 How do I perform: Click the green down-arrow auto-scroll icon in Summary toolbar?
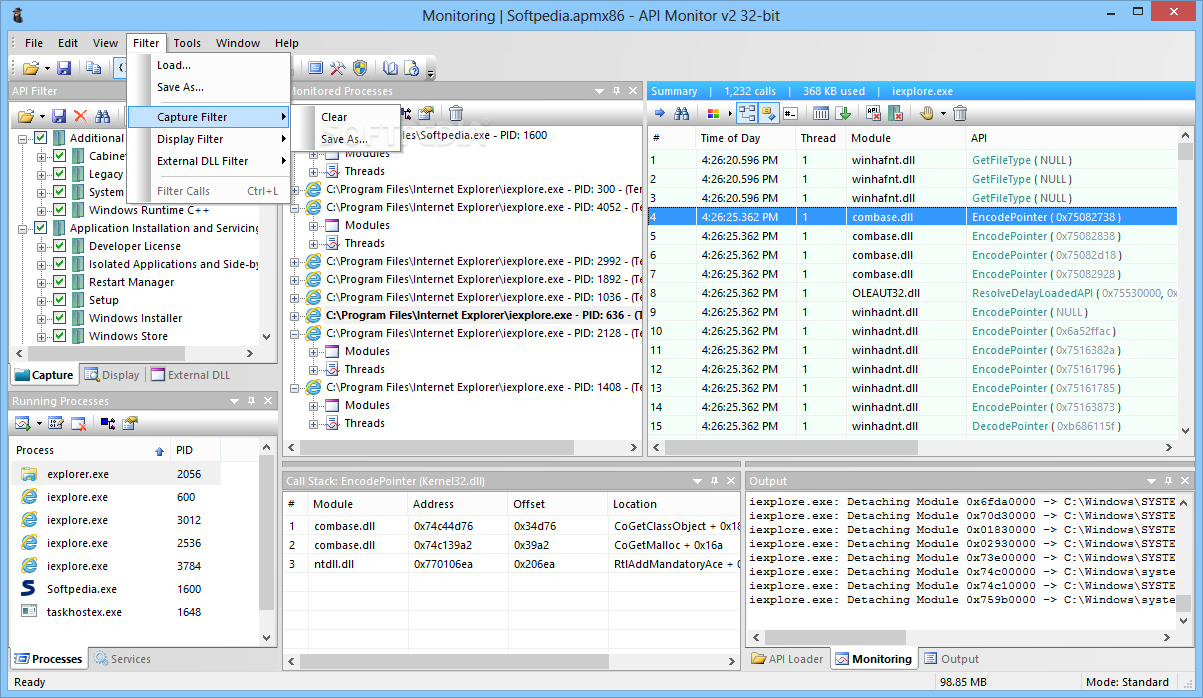[x=843, y=113]
